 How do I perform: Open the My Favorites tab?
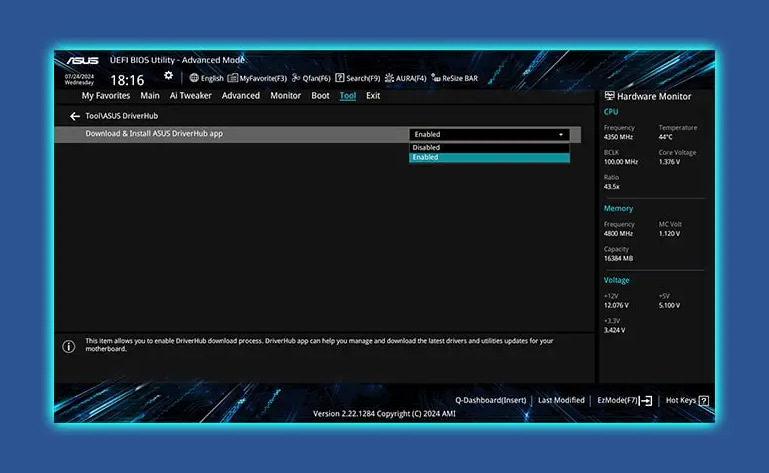coord(106,96)
